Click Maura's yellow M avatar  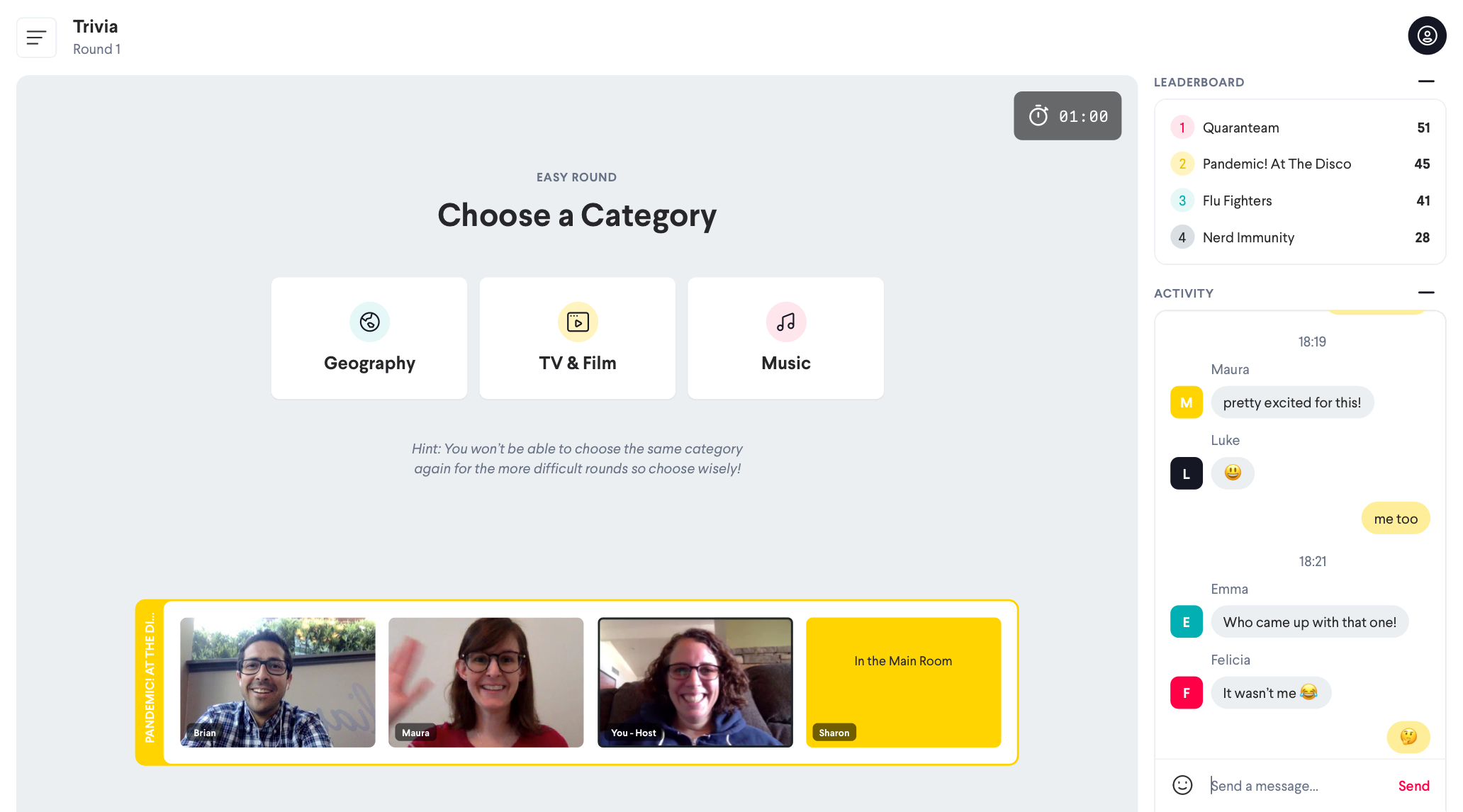(1187, 402)
